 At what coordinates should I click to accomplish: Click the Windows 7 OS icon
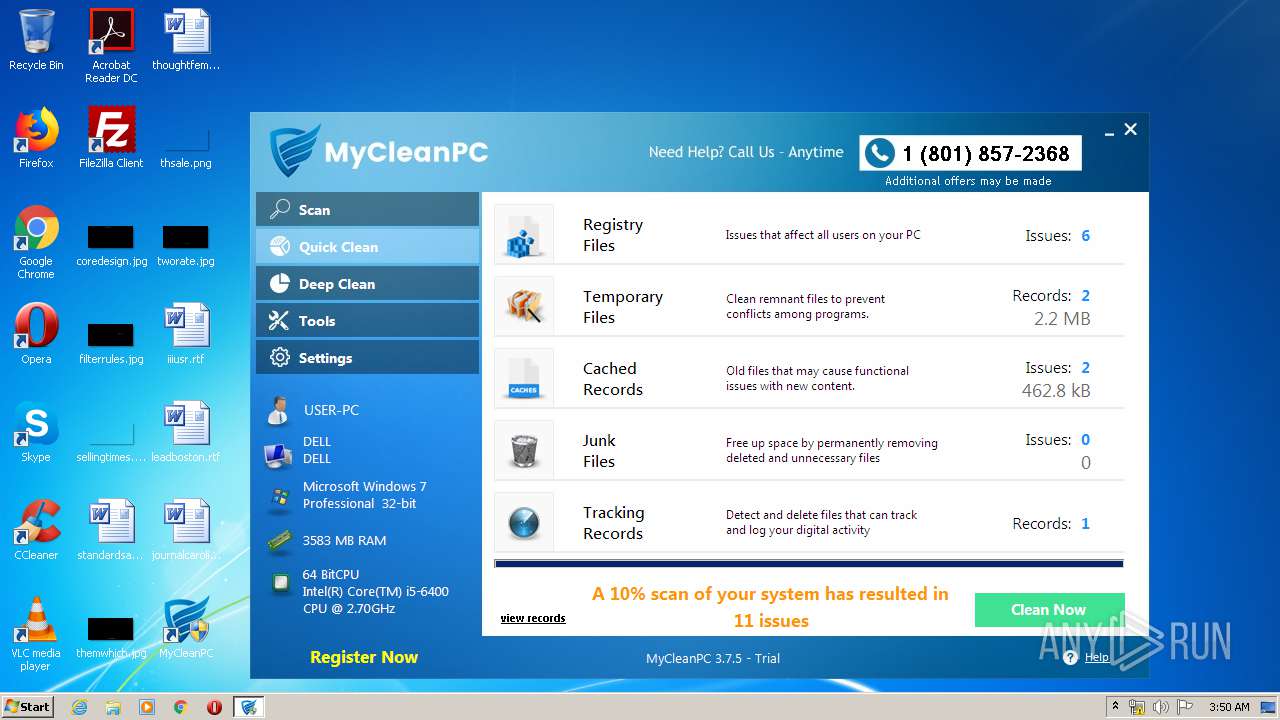pos(280,497)
